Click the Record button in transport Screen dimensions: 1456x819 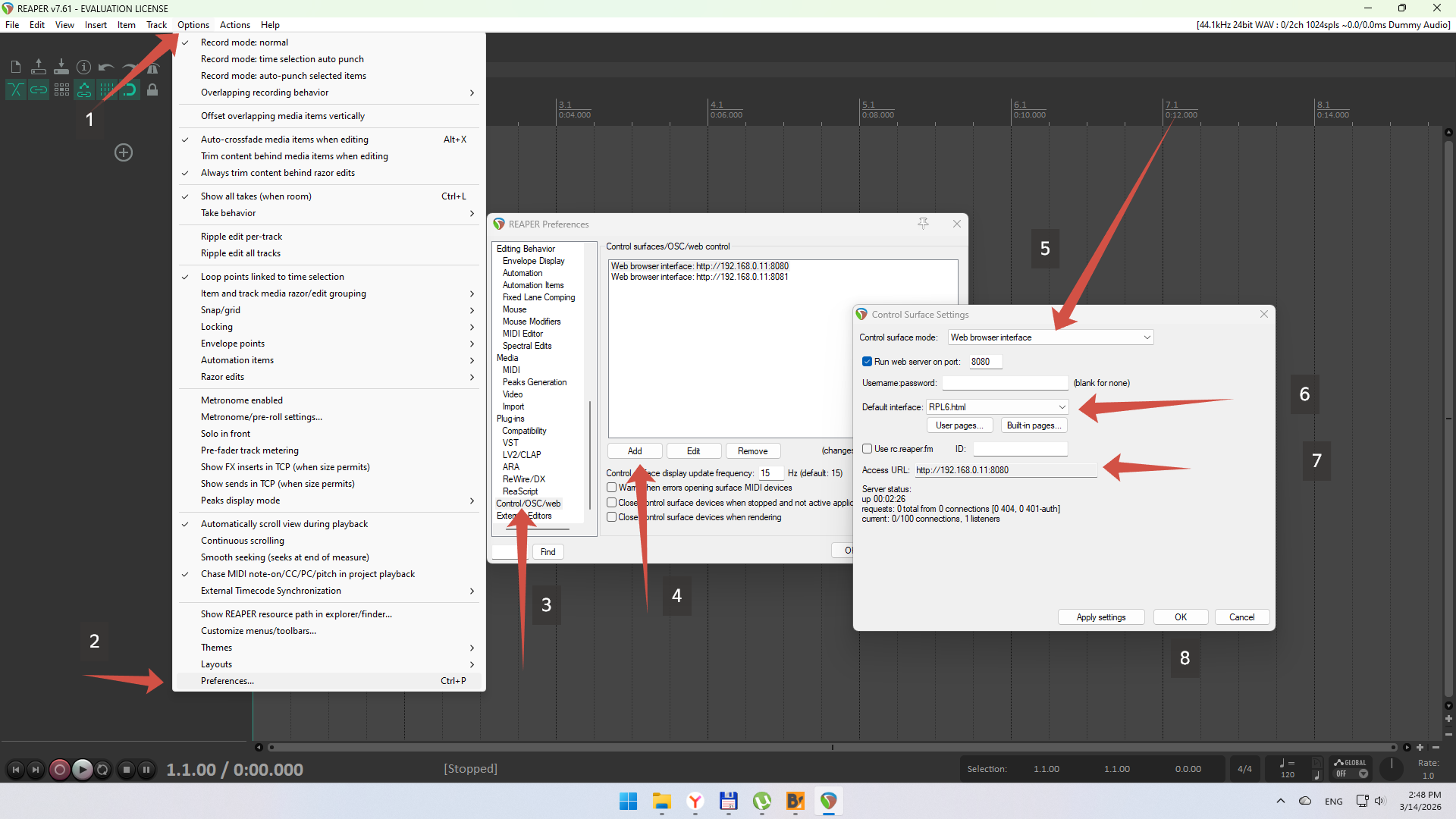pos(59,770)
